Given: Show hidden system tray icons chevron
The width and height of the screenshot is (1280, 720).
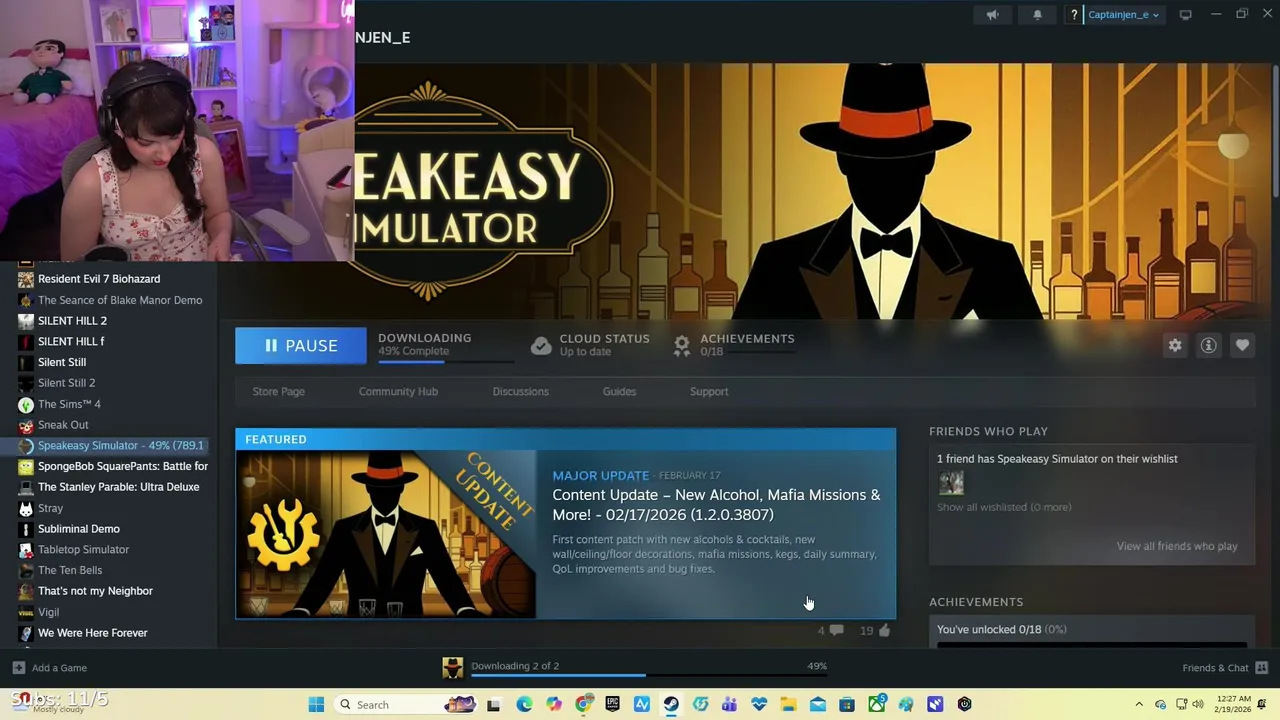Looking at the screenshot, I should [1139, 705].
